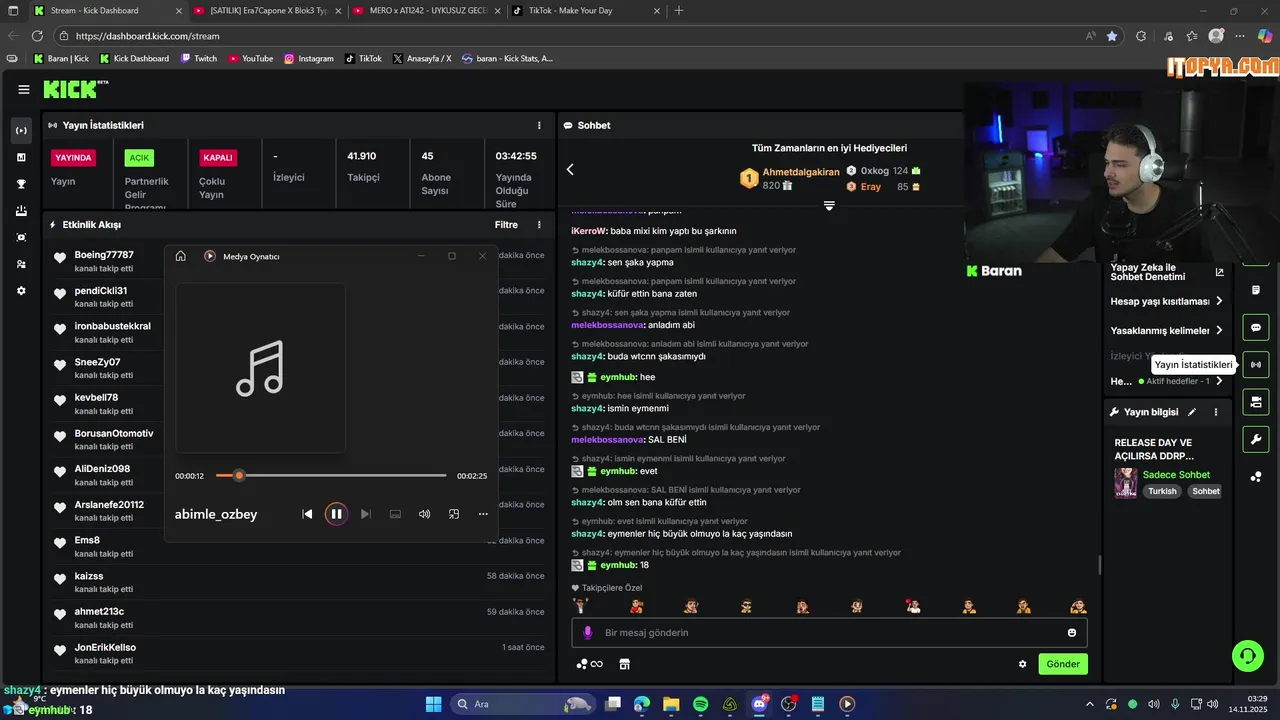Open Discord from the taskbar
This screenshot has width=1280, height=720.
click(x=759, y=704)
